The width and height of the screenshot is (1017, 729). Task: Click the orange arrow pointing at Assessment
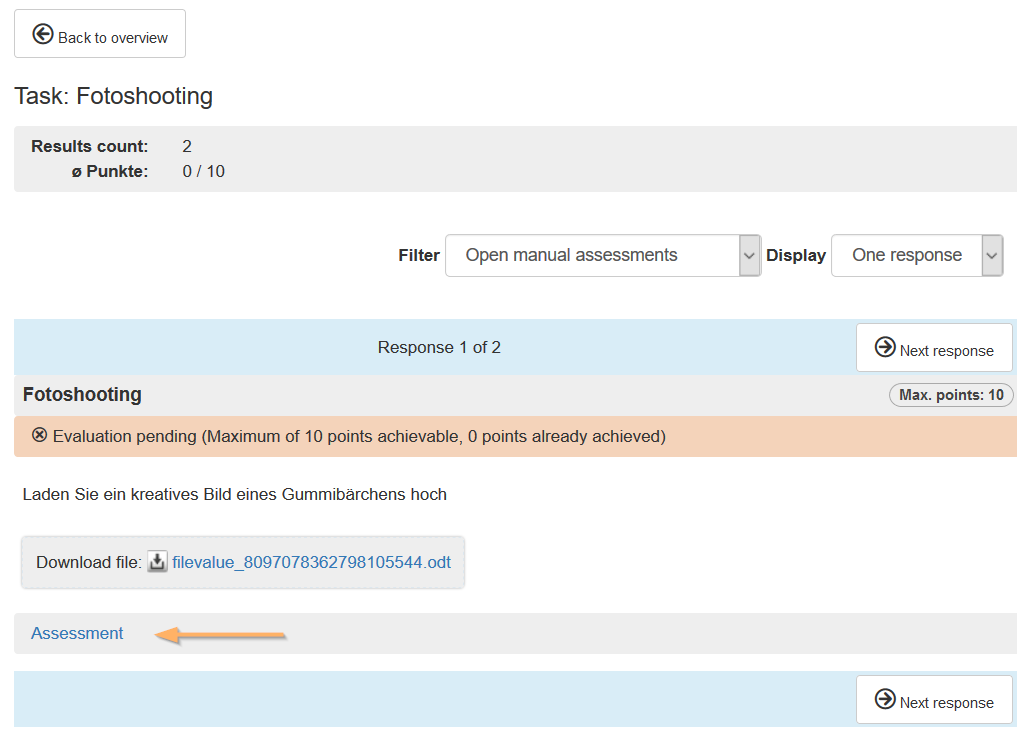coord(222,634)
